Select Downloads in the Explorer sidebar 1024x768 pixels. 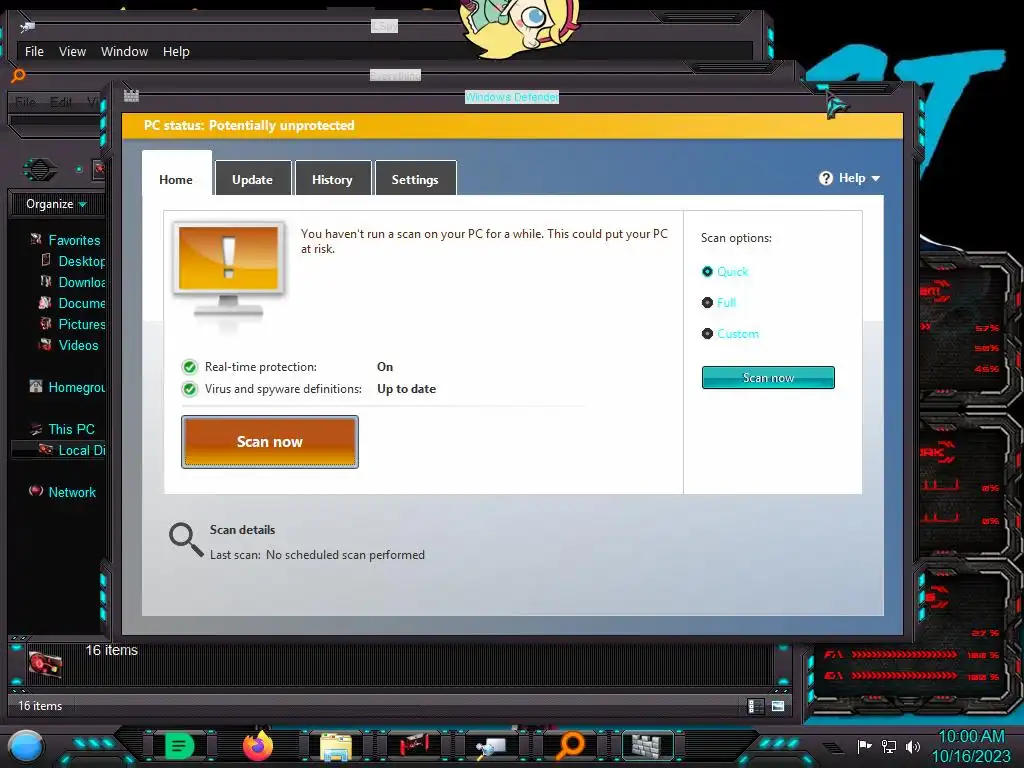point(81,282)
